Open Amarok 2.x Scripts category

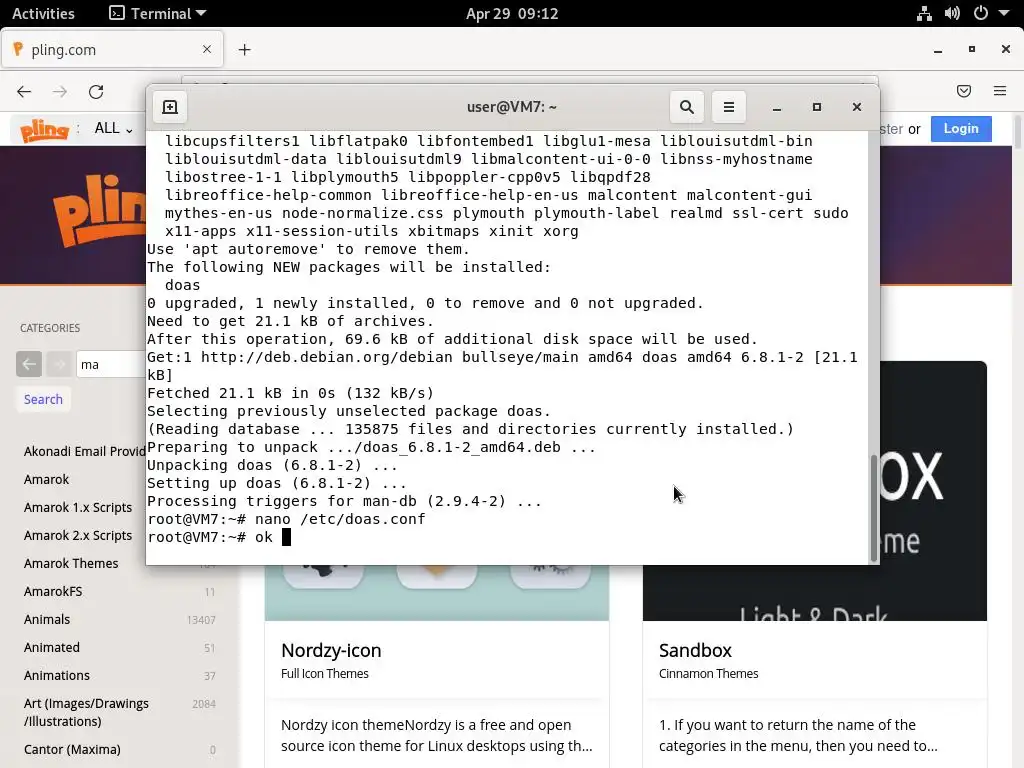tap(78, 536)
